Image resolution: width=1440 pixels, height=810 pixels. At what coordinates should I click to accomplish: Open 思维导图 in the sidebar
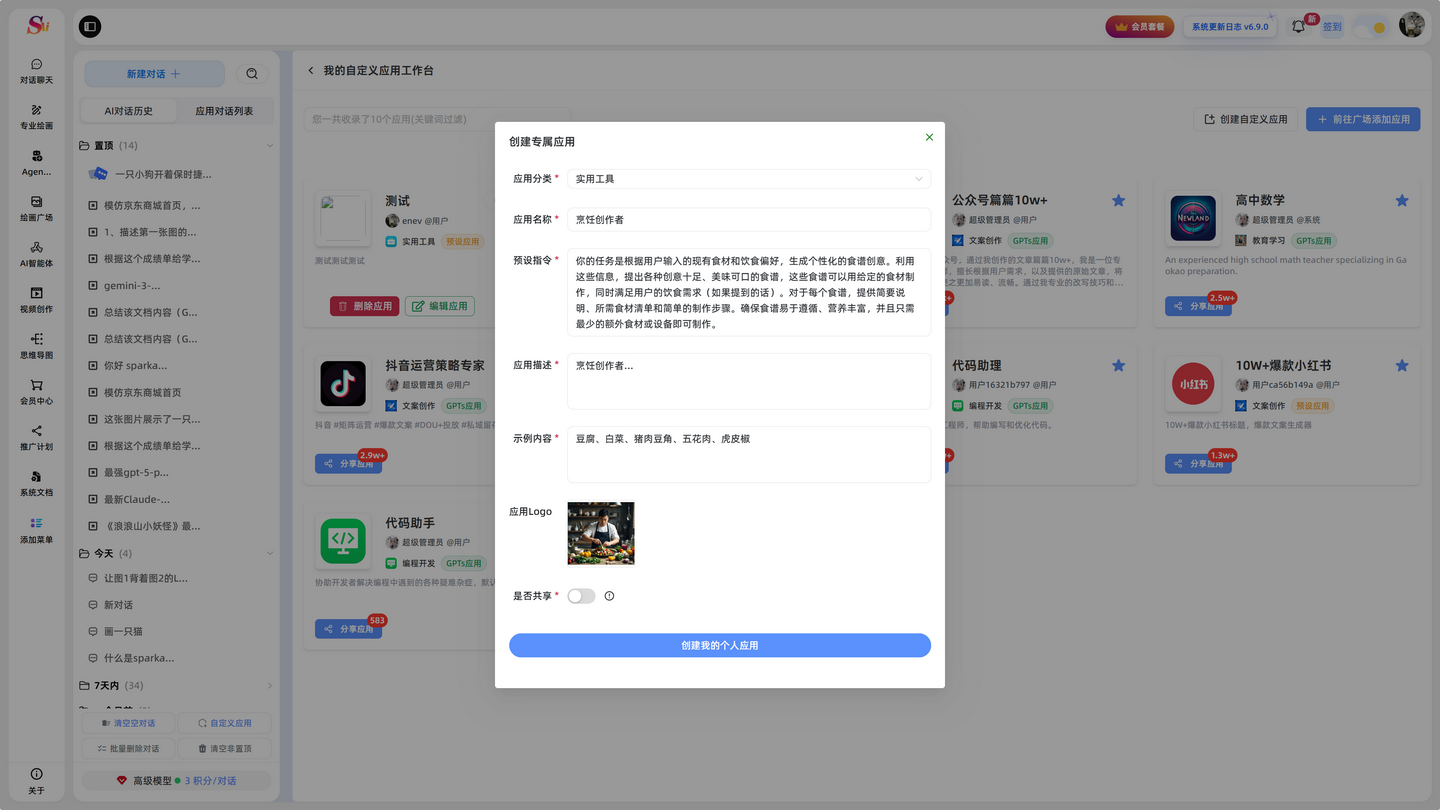point(36,346)
